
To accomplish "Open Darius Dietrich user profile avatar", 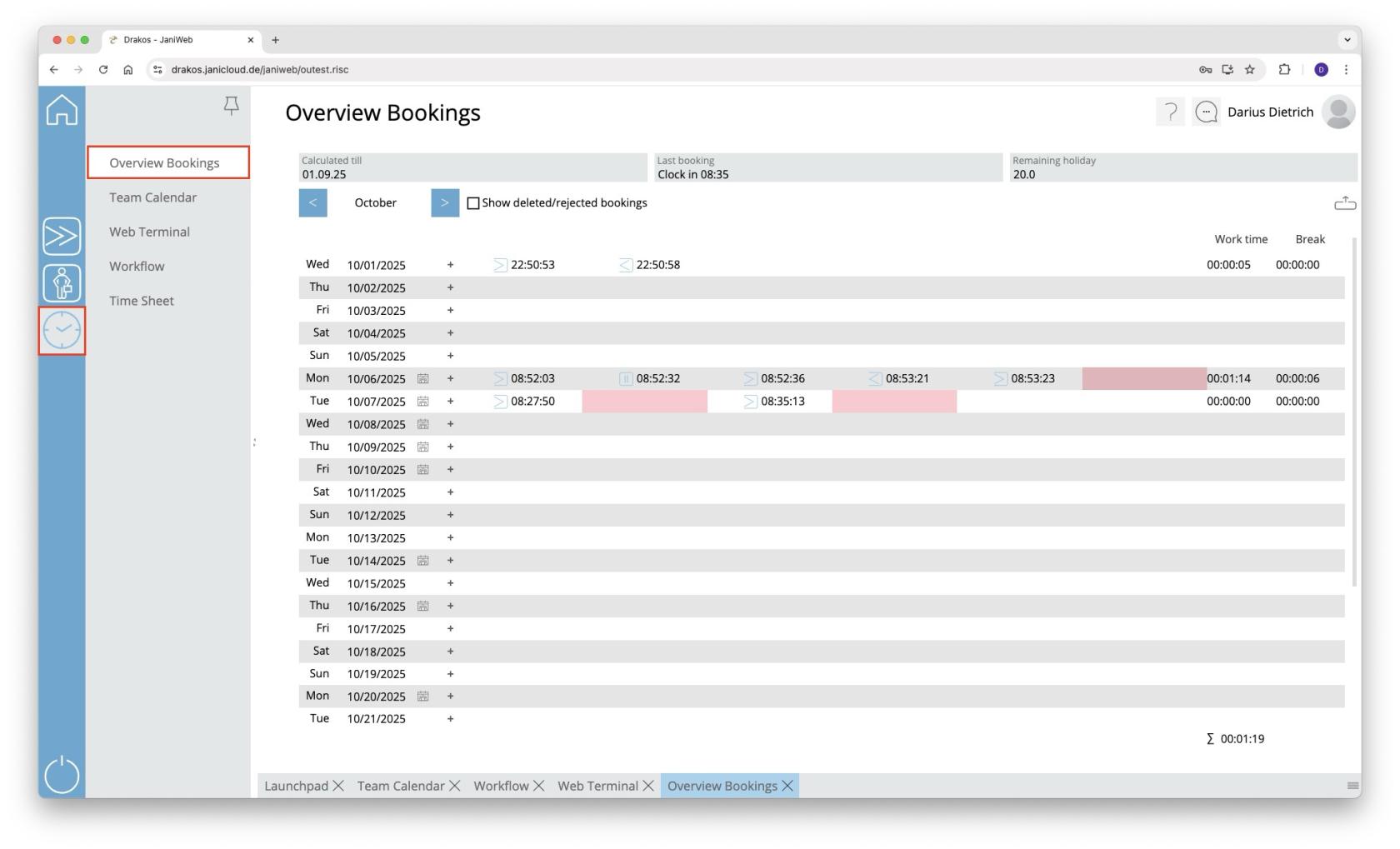I will tap(1337, 112).
